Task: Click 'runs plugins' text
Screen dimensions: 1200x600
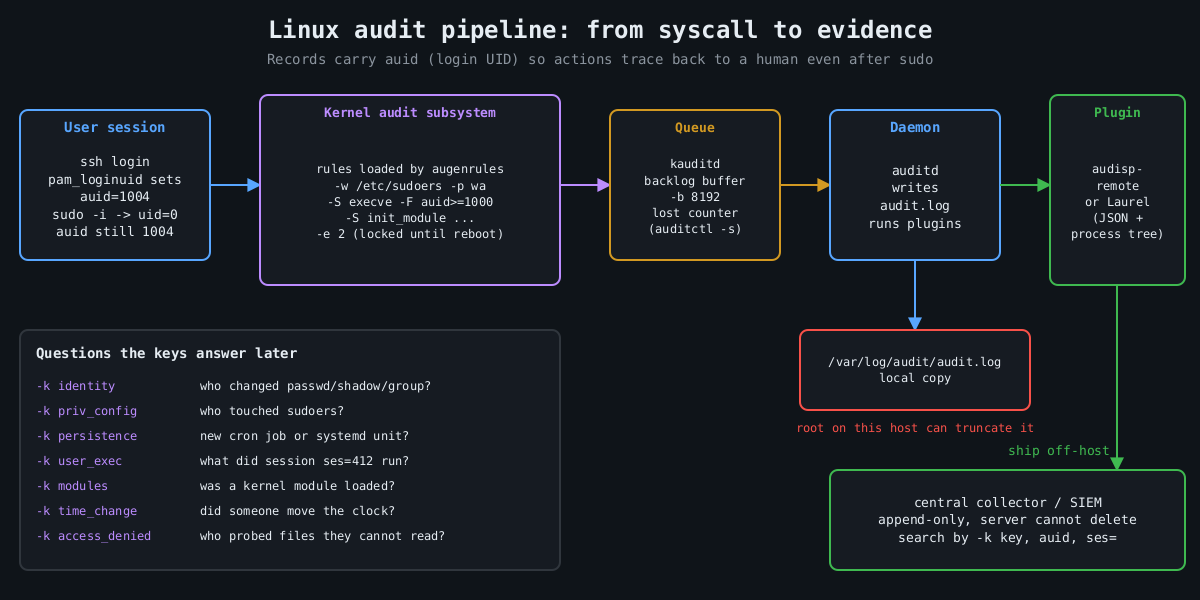Action: [915, 224]
